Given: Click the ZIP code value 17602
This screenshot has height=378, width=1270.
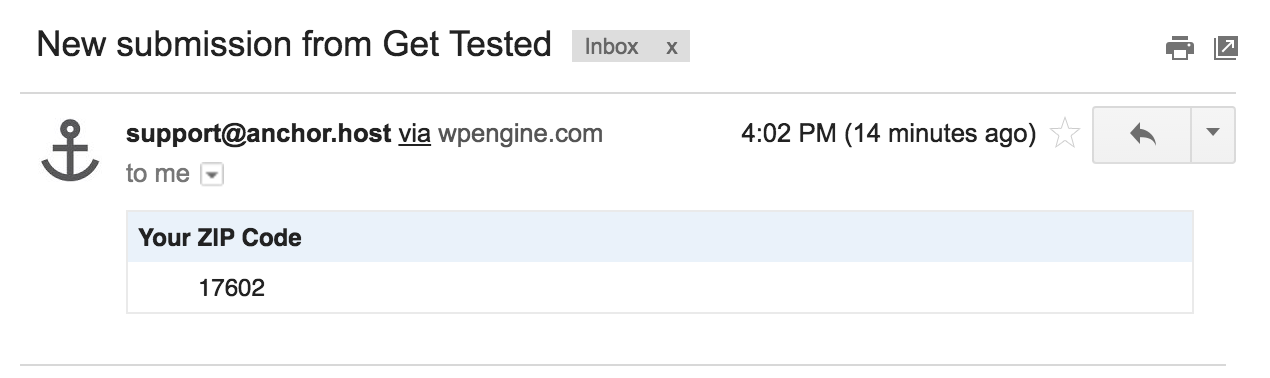Looking at the screenshot, I should tap(231, 289).
